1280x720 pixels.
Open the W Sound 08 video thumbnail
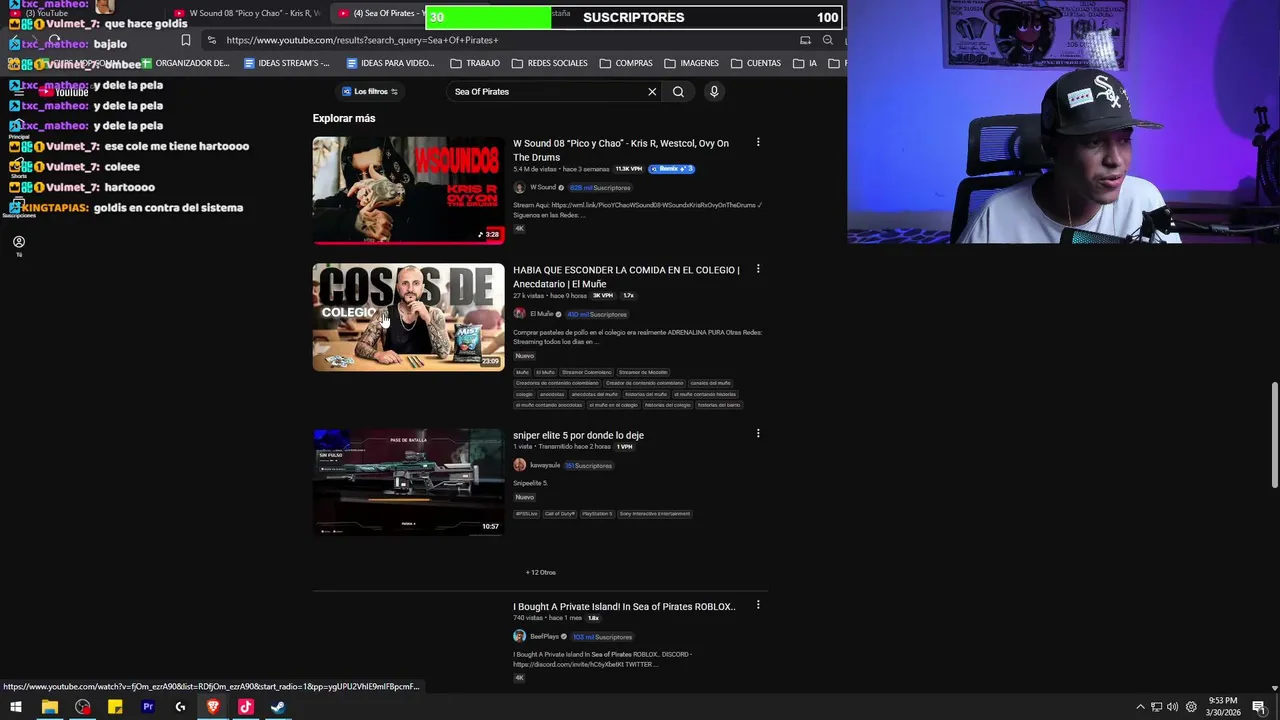408,190
